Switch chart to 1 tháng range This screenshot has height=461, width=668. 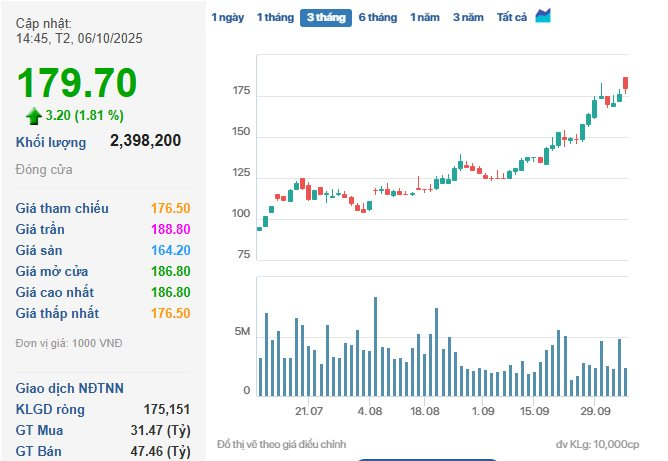[x=275, y=17]
